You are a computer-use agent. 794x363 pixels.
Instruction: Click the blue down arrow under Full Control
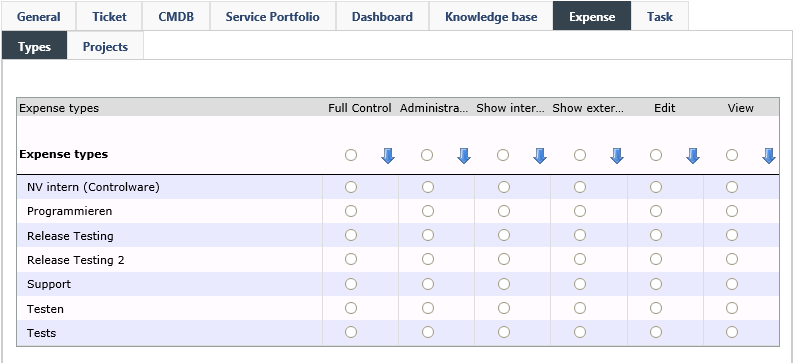click(388, 156)
